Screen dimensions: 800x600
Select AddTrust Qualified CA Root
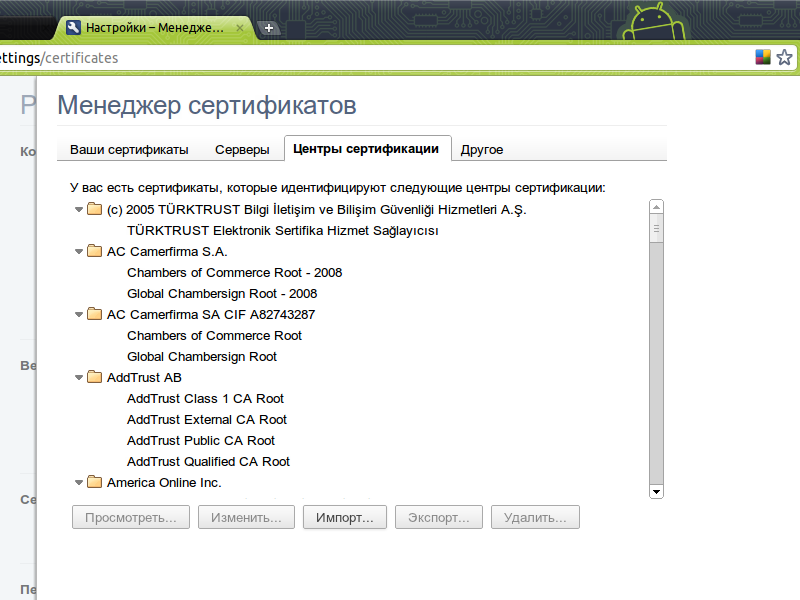208,461
